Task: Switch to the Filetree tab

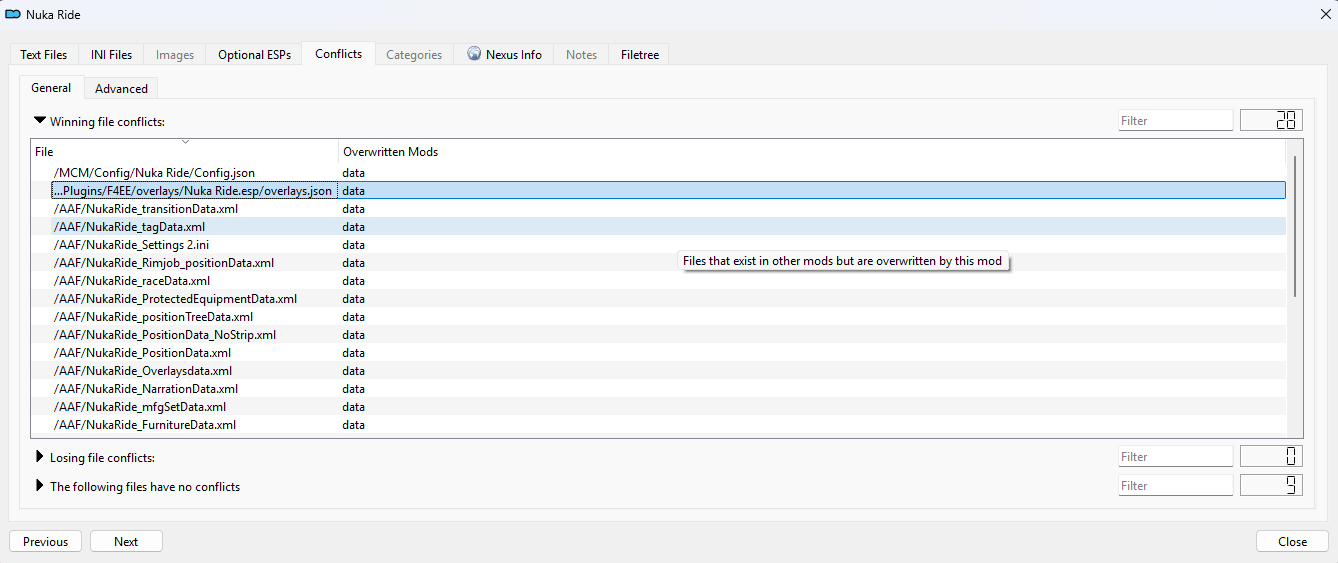Action: [640, 55]
